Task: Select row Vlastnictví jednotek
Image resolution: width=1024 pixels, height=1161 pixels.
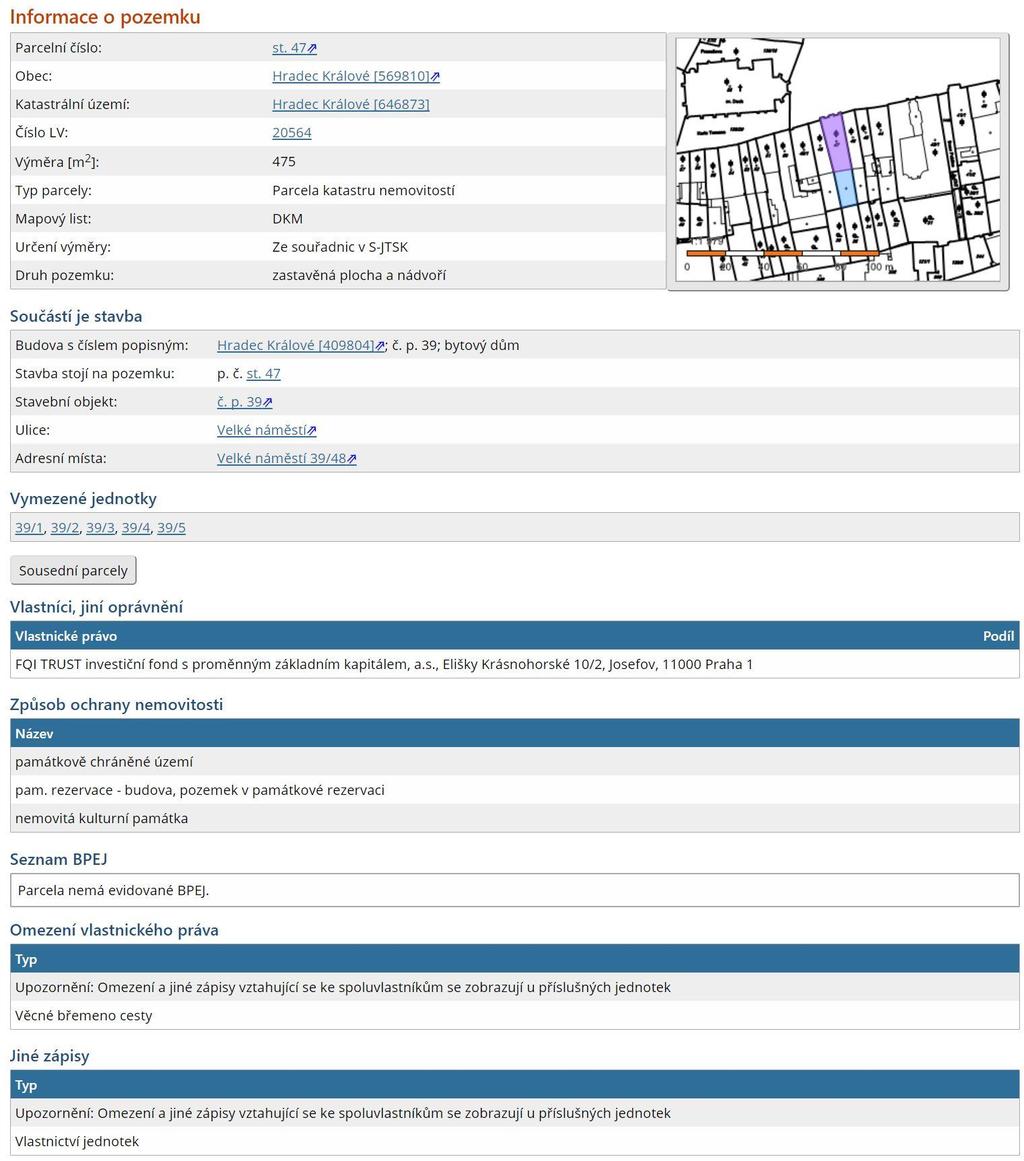Action: pyautogui.click(x=515, y=1141)
